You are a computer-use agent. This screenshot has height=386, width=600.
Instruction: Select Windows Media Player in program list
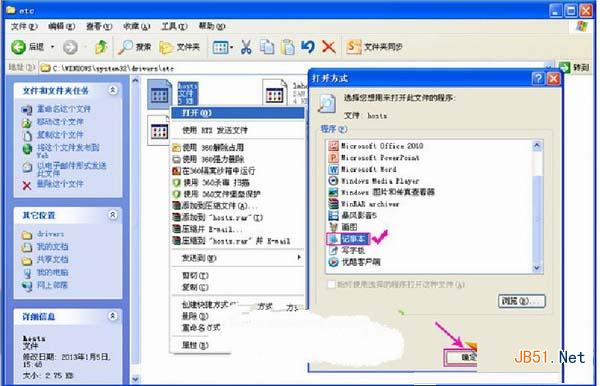click(374, 181)
